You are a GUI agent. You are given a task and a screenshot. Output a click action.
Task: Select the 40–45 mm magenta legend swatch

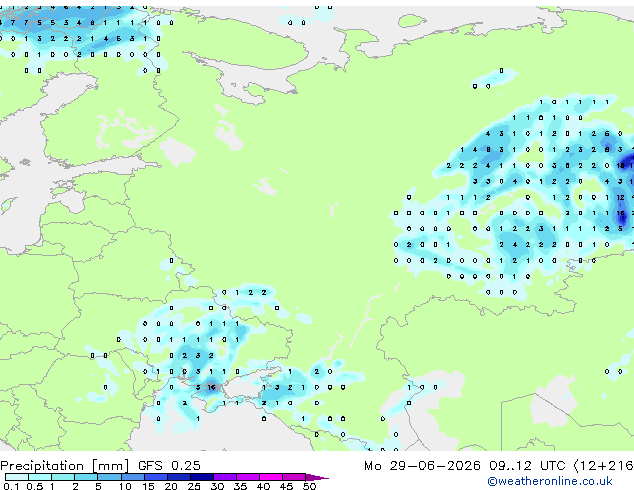click(271, 477)
